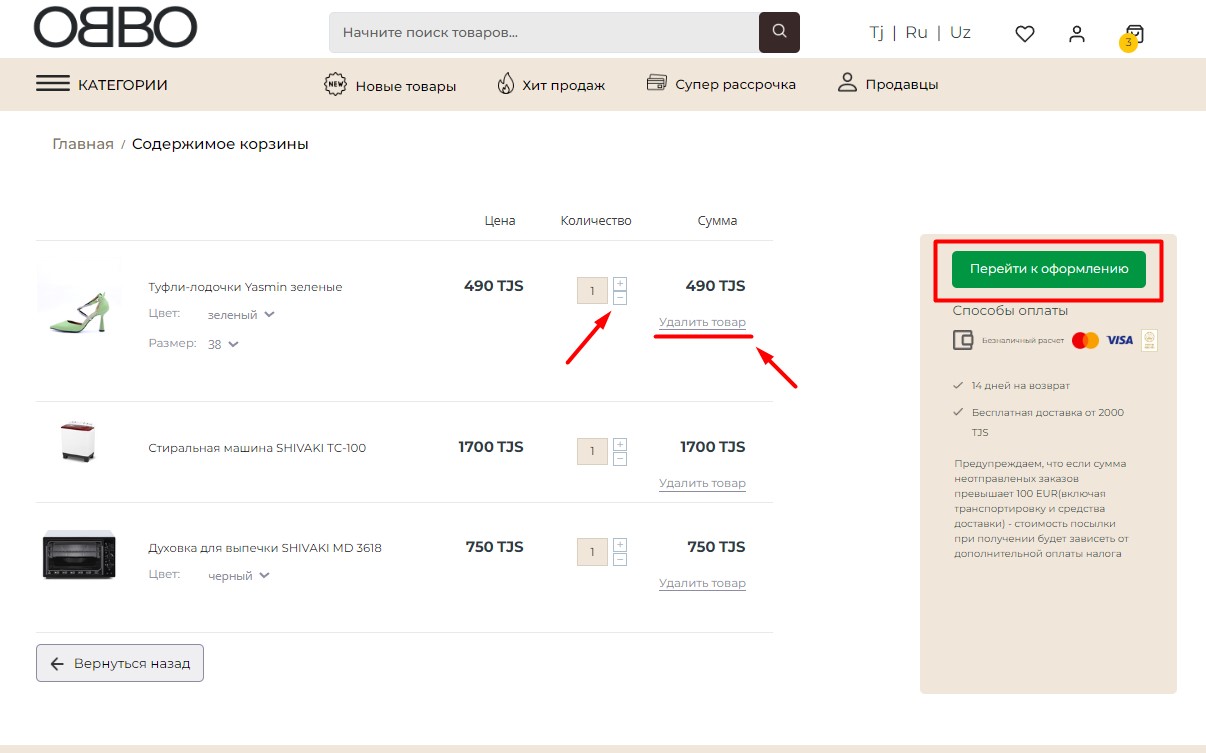Open the user account icon
The height and width of the screenshot is (753, 1206).
1076,33
